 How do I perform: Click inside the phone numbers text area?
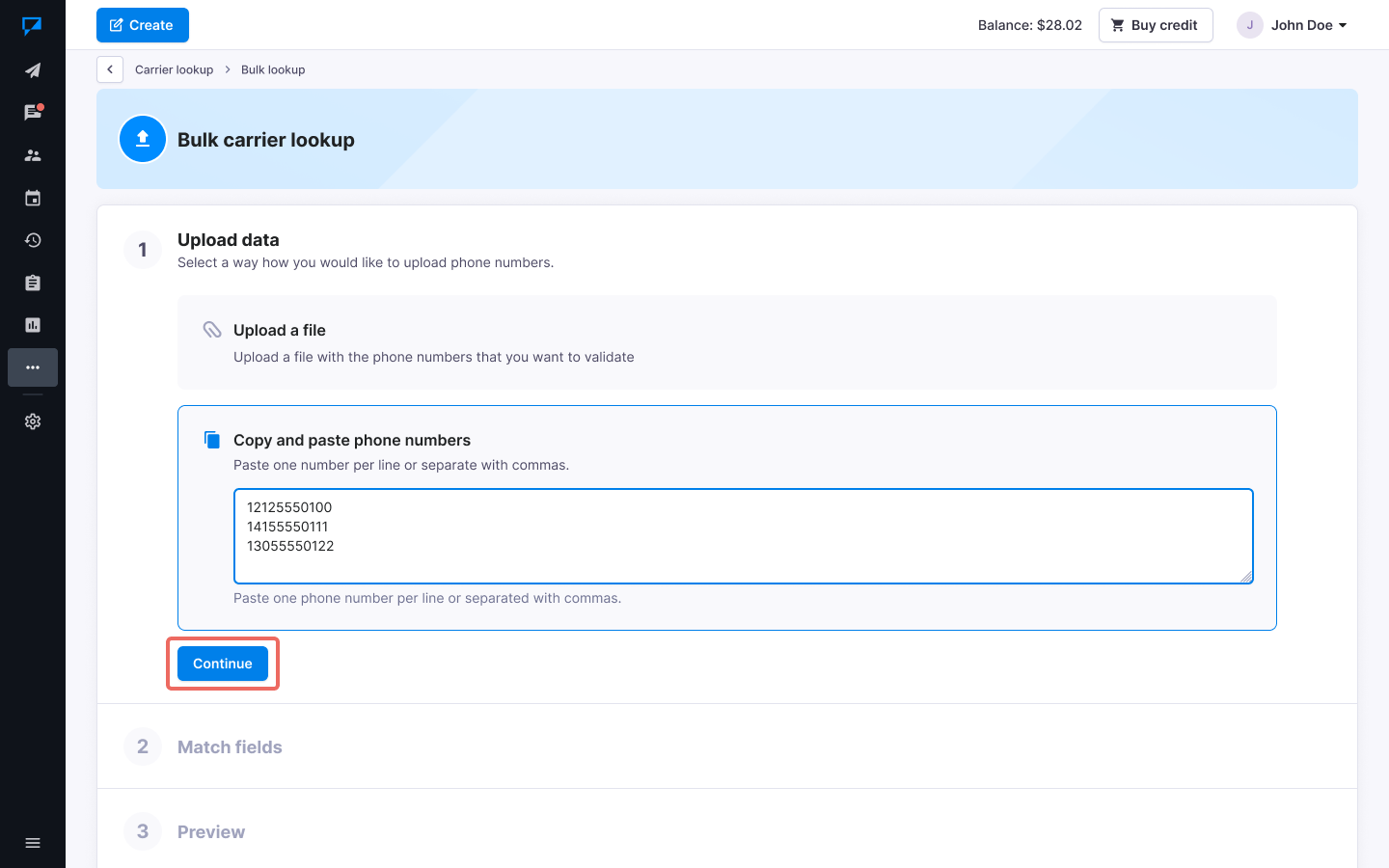tap(743, 535)
